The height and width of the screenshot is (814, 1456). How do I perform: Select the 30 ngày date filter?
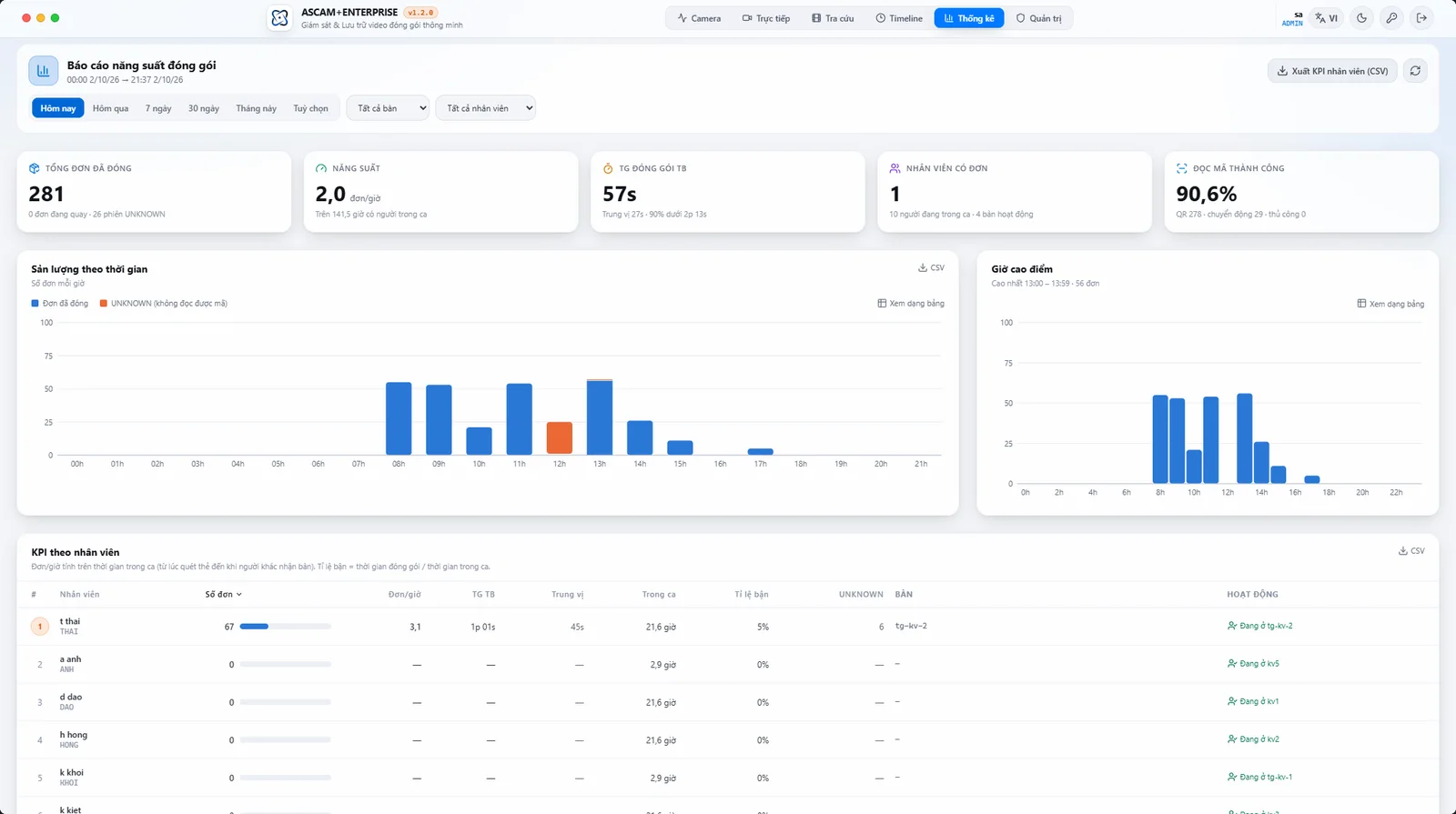point(204,108)
